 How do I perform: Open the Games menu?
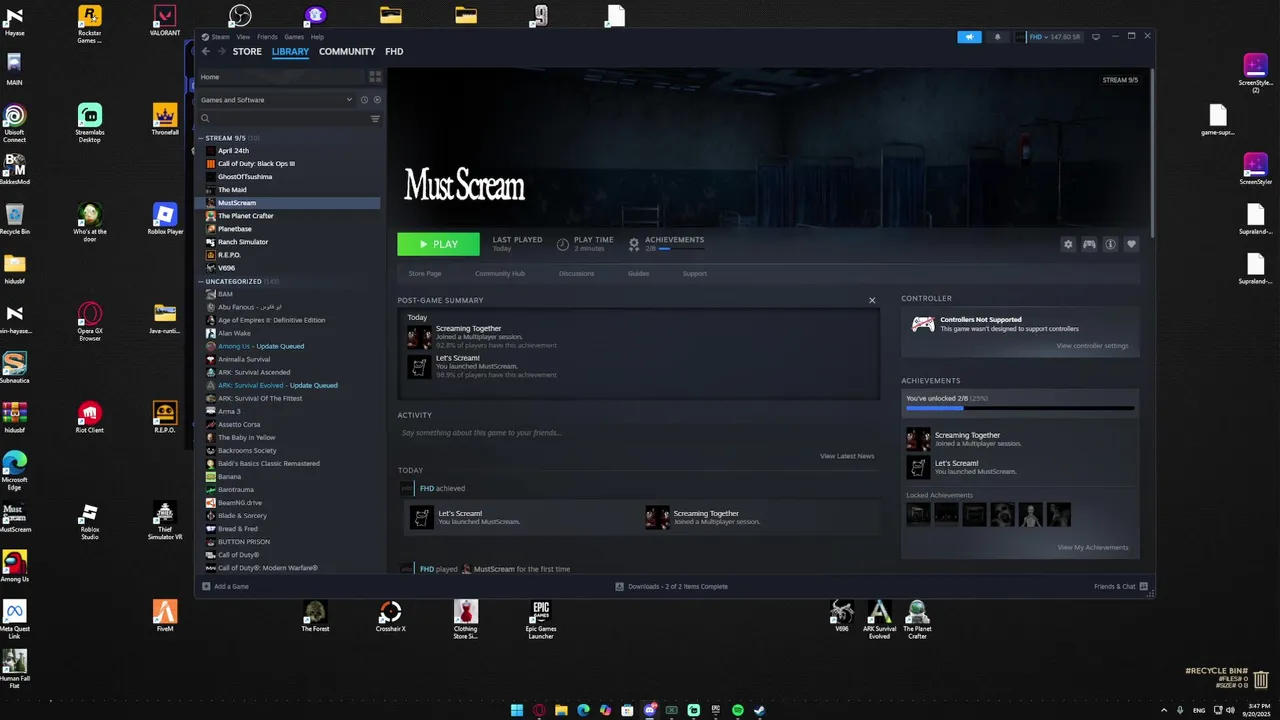tap(294, 37)
